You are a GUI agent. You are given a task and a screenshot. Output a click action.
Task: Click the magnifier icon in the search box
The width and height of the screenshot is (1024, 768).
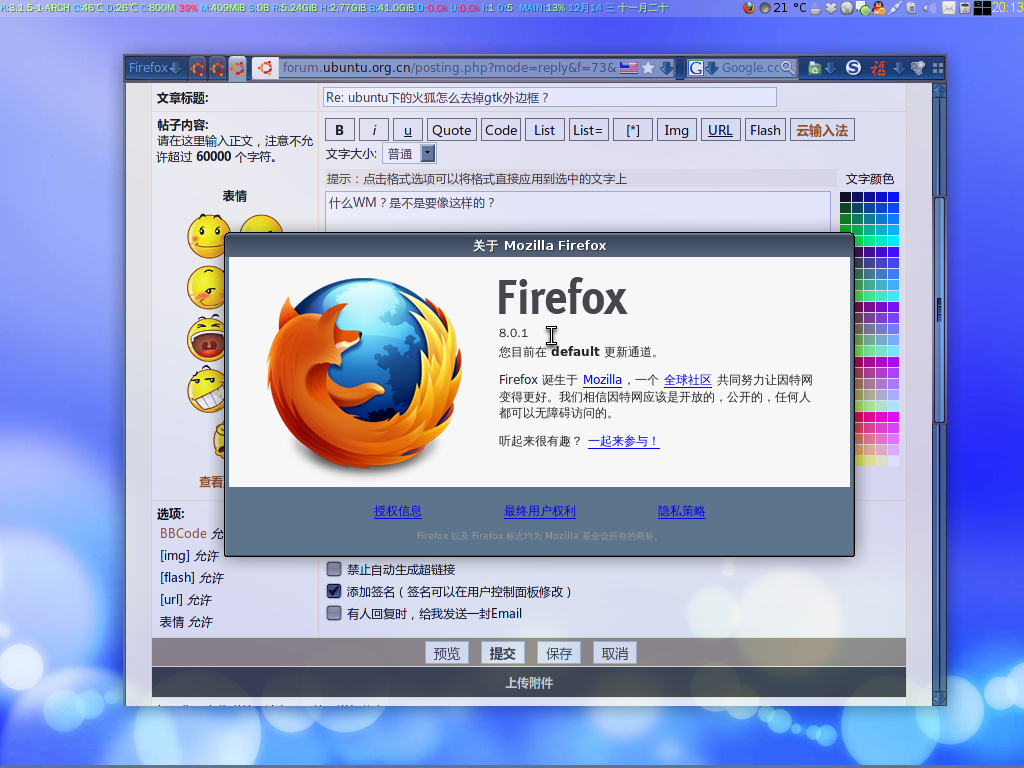click(x=788, y=68)
